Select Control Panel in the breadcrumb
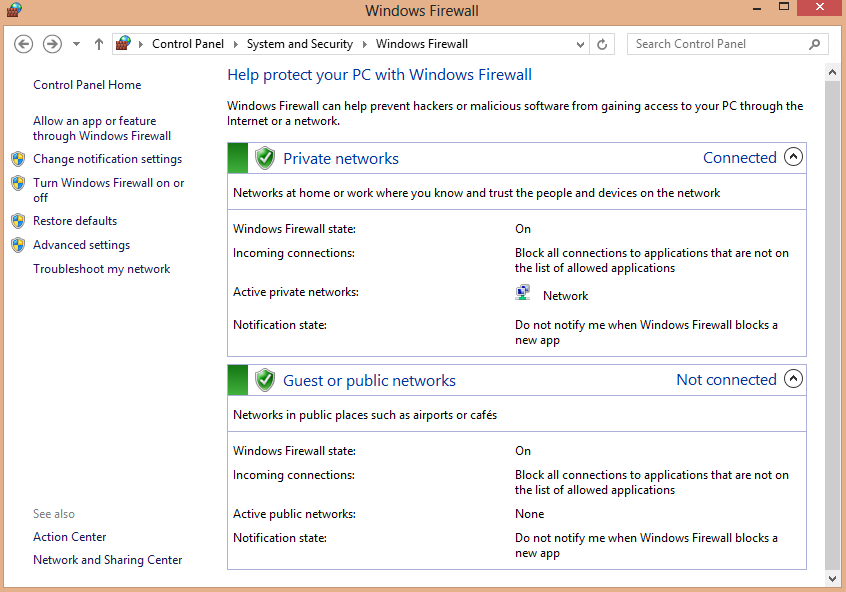The image size is (846, 592). point(188,44)
